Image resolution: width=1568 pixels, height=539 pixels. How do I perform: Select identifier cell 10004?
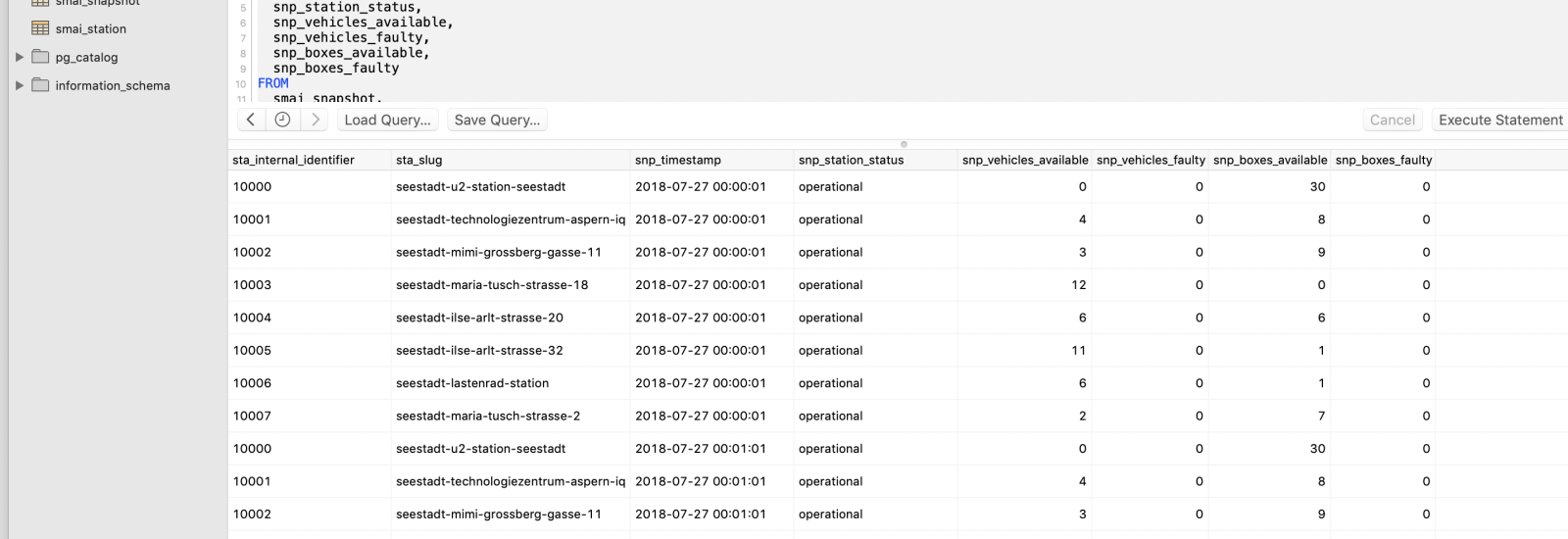(x=252, y=318)
